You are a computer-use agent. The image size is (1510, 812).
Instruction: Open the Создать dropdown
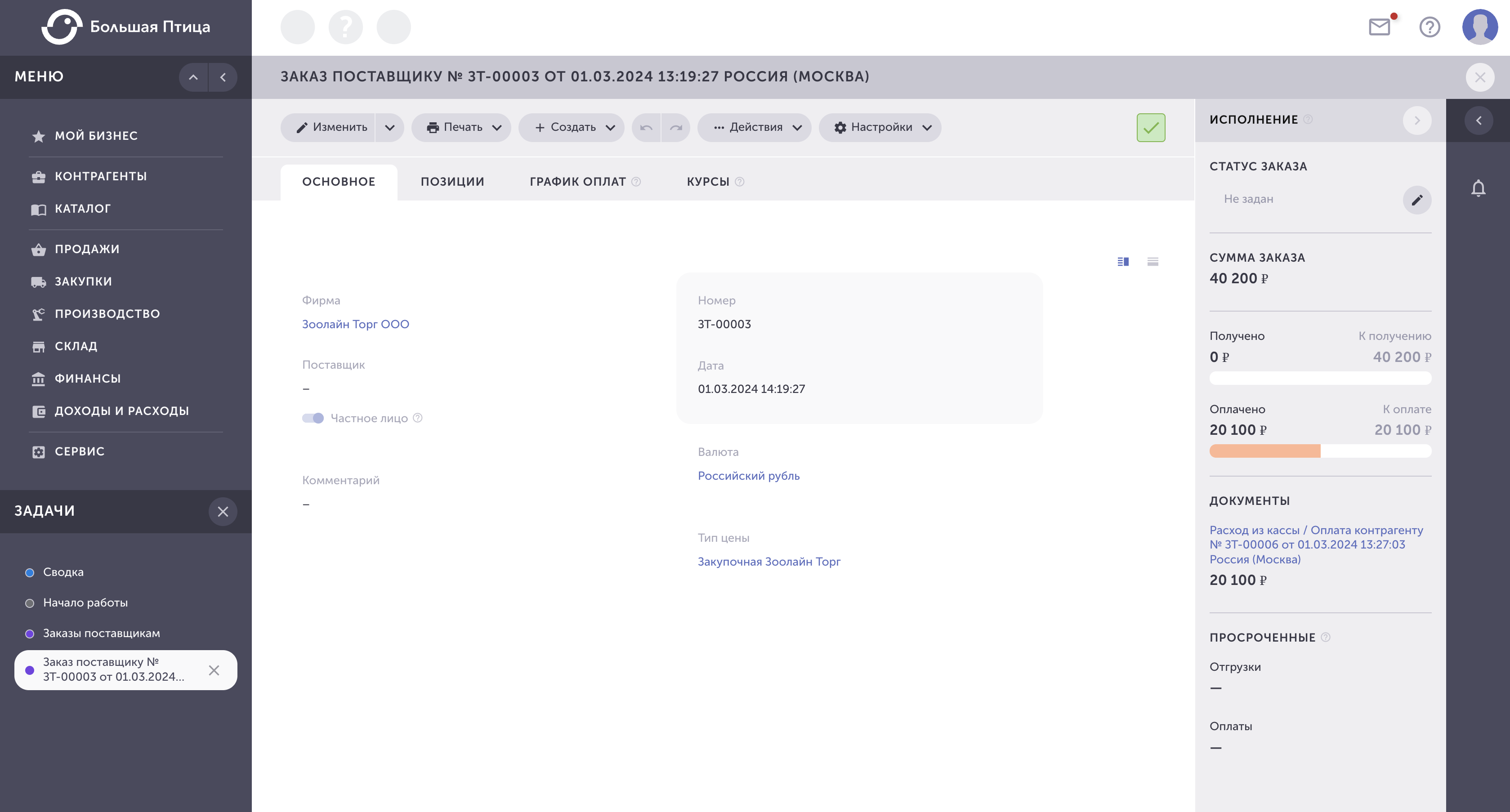click(x=572, y=127)
